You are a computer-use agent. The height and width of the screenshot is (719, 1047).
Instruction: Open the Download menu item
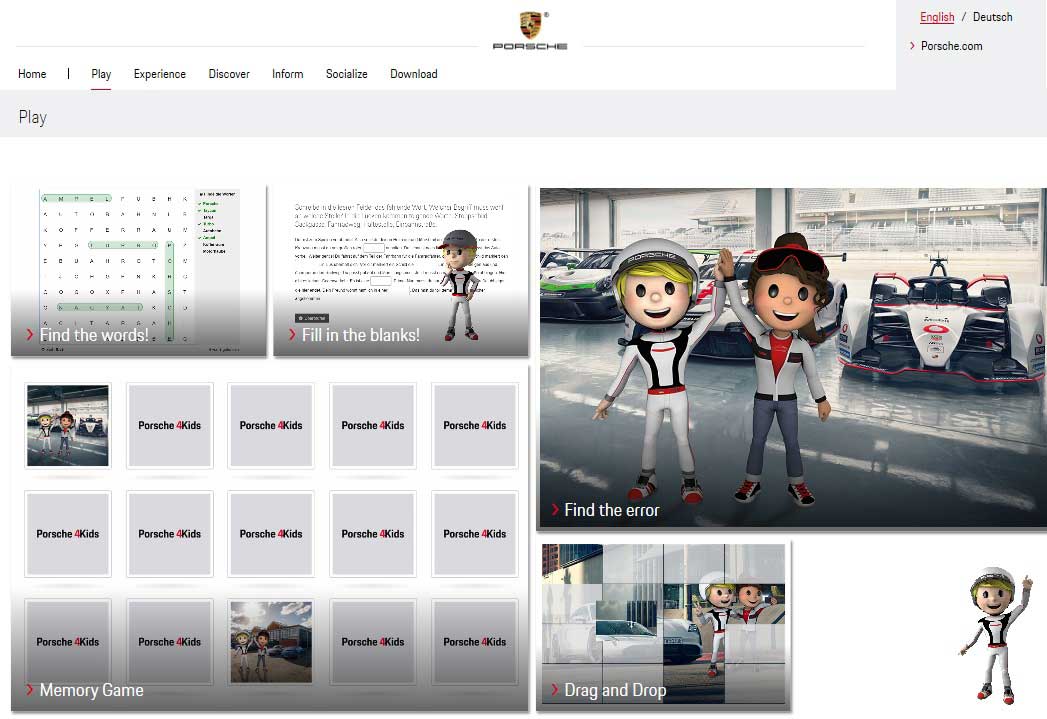414,74
